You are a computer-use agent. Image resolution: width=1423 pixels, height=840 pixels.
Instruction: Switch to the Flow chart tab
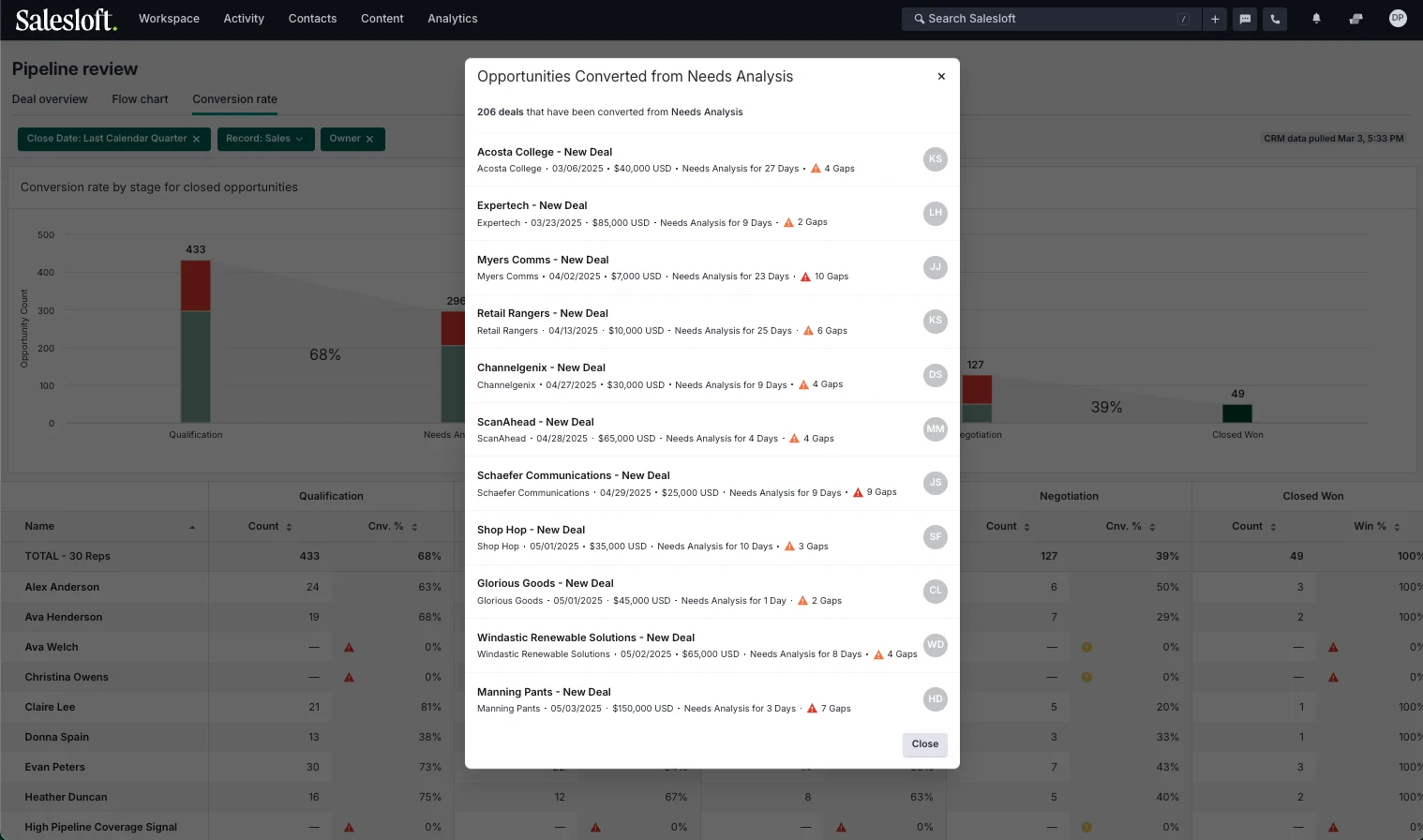(x=140, y=99)
